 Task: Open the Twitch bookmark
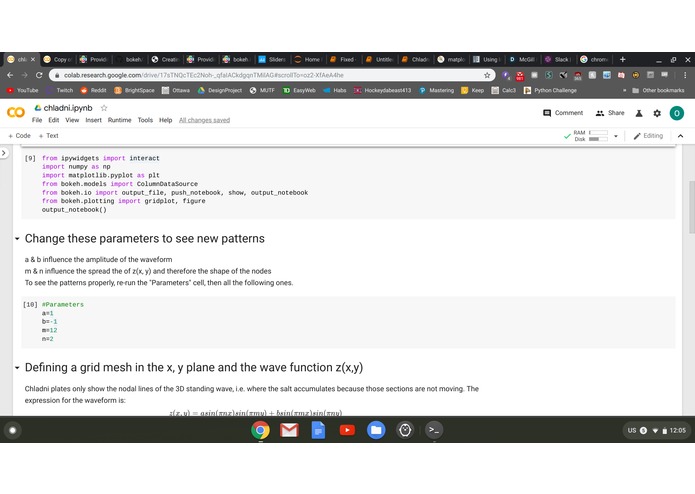coord(59,90)
